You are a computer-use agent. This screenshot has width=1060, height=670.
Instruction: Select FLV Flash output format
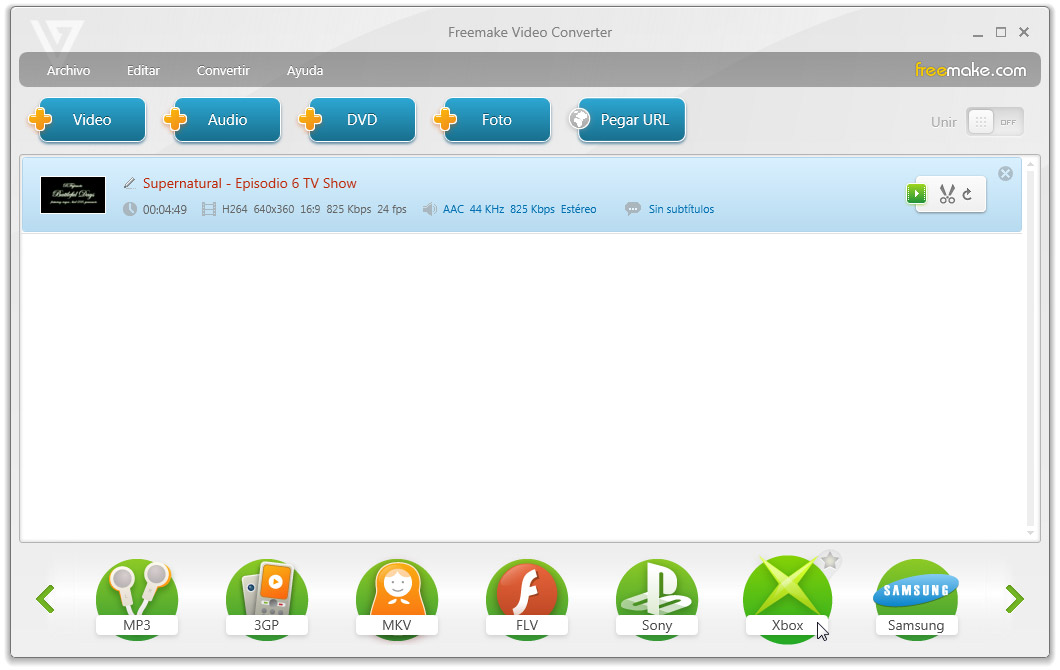click(x=527, y=598)
